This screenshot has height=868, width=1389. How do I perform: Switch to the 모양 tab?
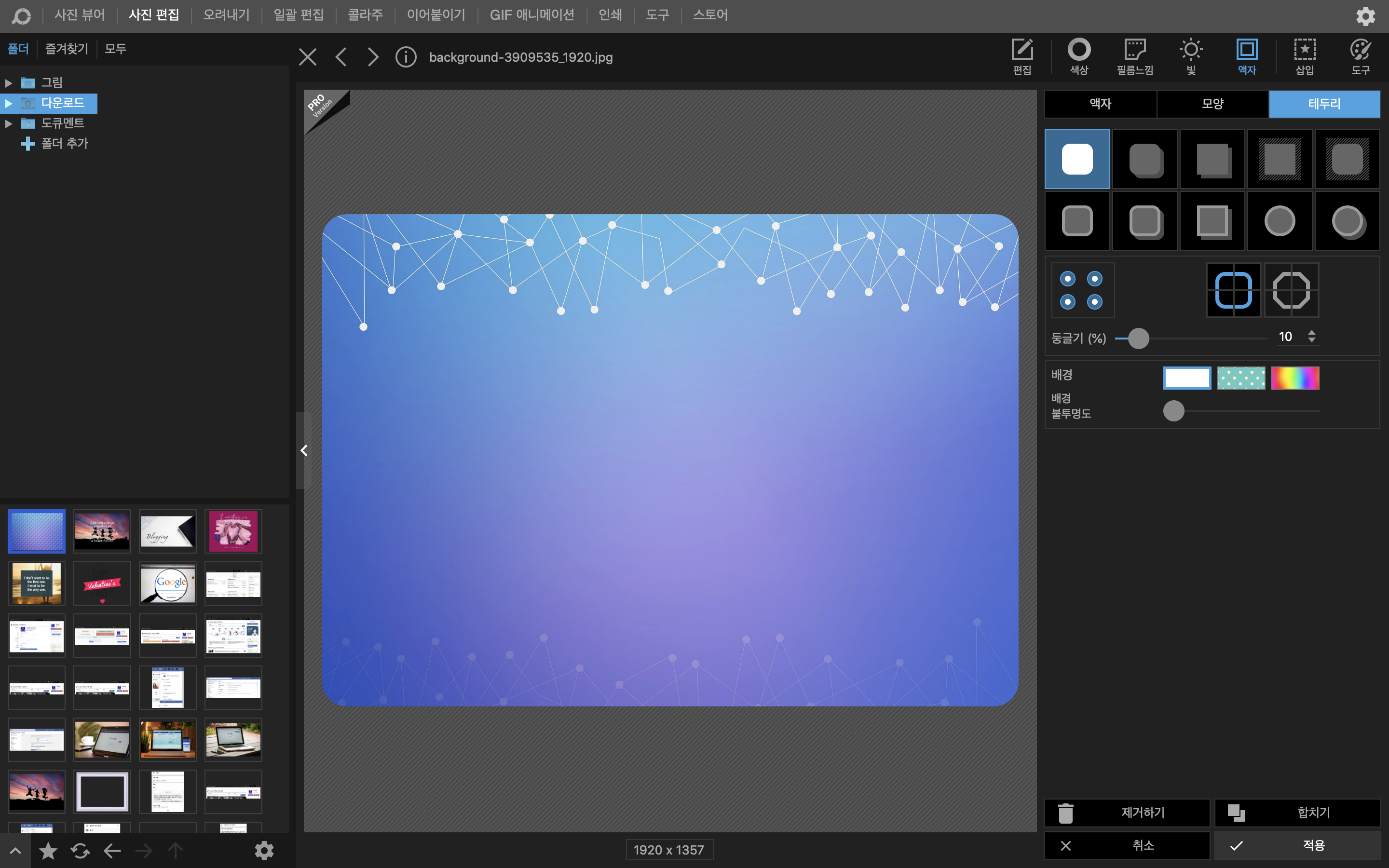coord(1212,104)
